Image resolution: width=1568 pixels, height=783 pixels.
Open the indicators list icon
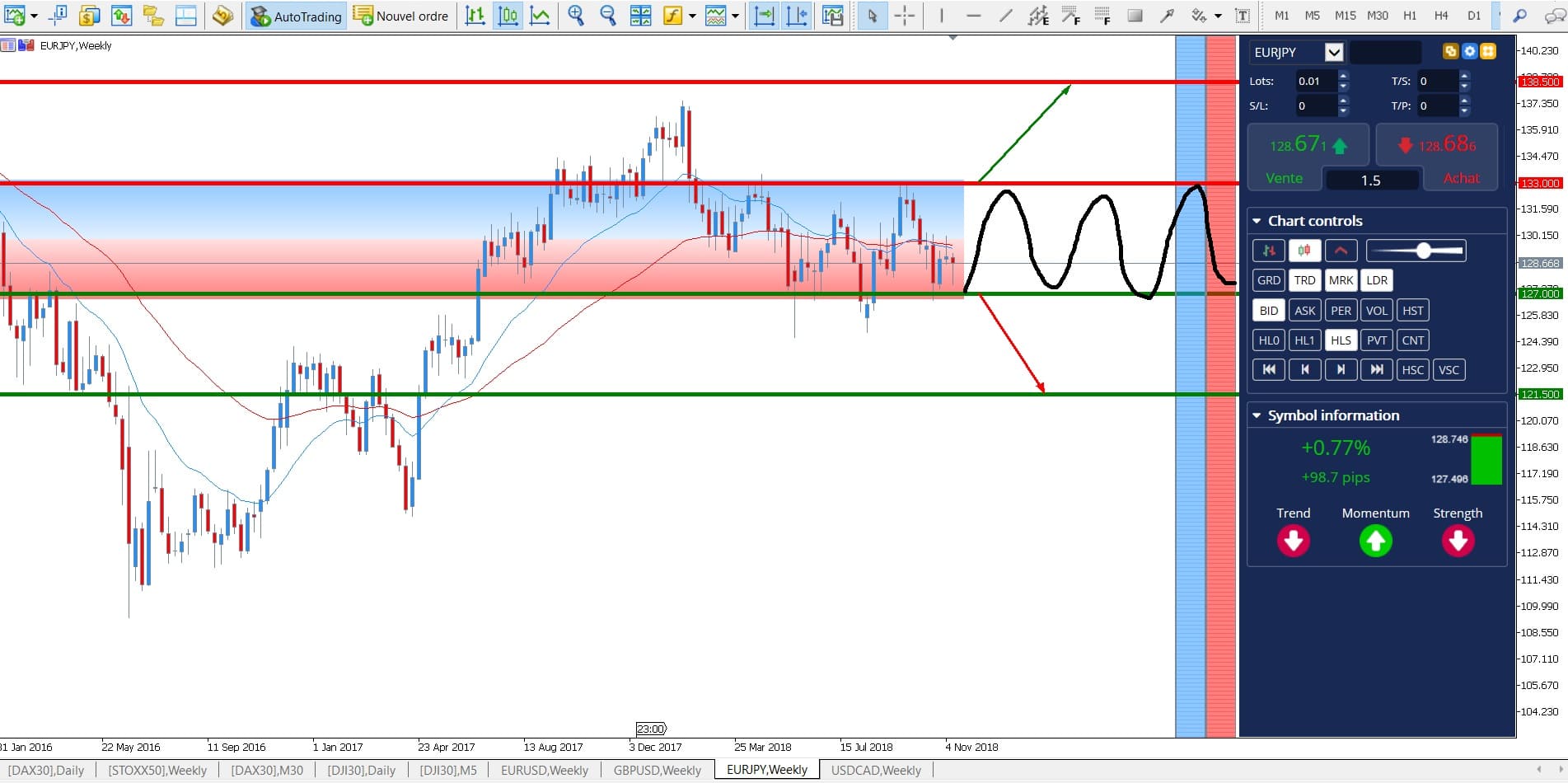coord(673,16)
